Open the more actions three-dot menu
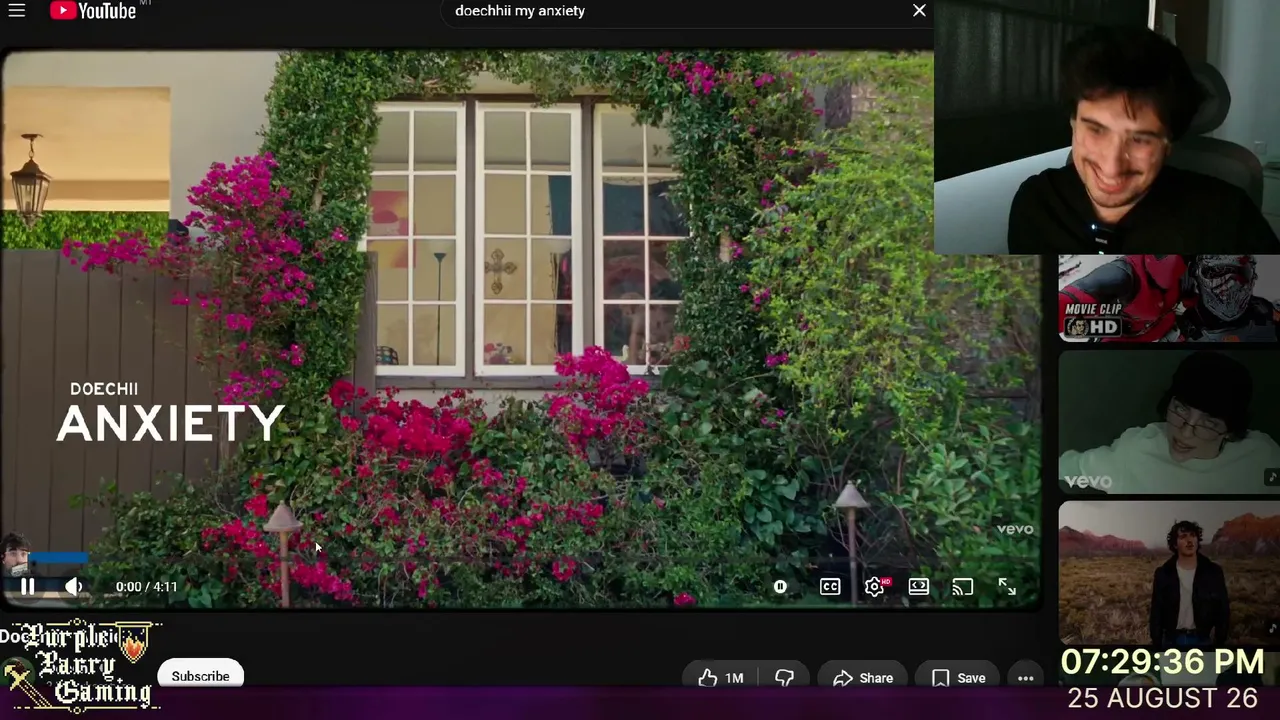The image size is (1280, 720). 1026,678
